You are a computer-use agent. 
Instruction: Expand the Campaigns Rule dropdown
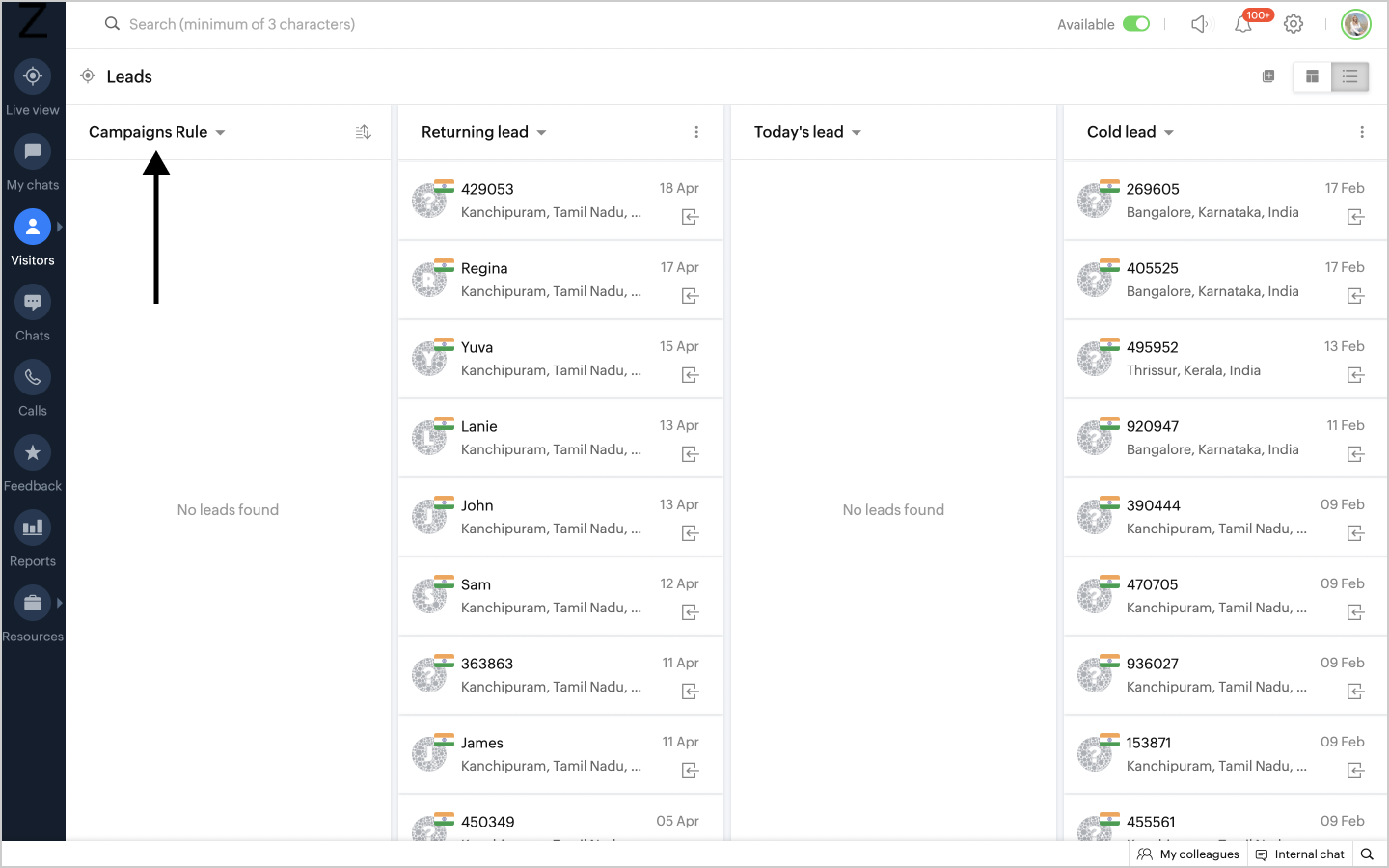pos(220,133)
